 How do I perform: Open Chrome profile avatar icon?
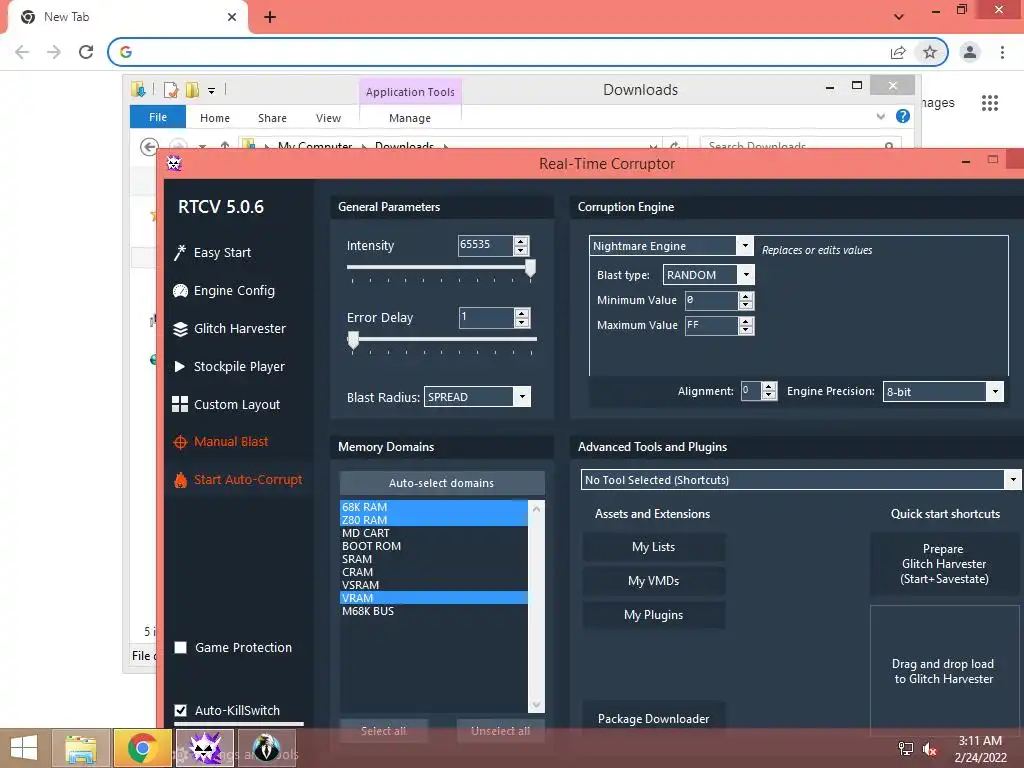click(970, 52)
